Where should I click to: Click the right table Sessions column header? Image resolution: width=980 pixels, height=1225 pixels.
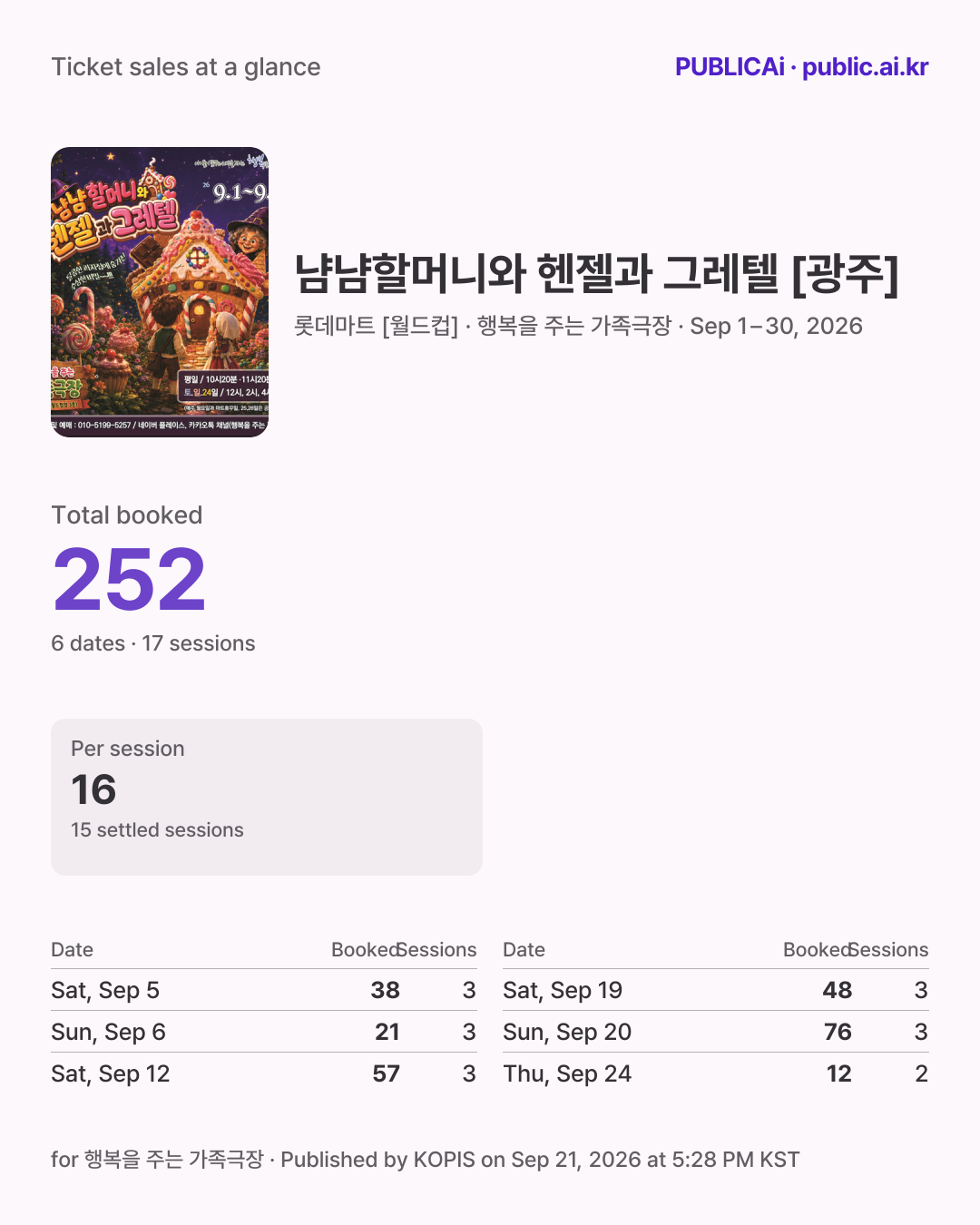tap(889, 950)
